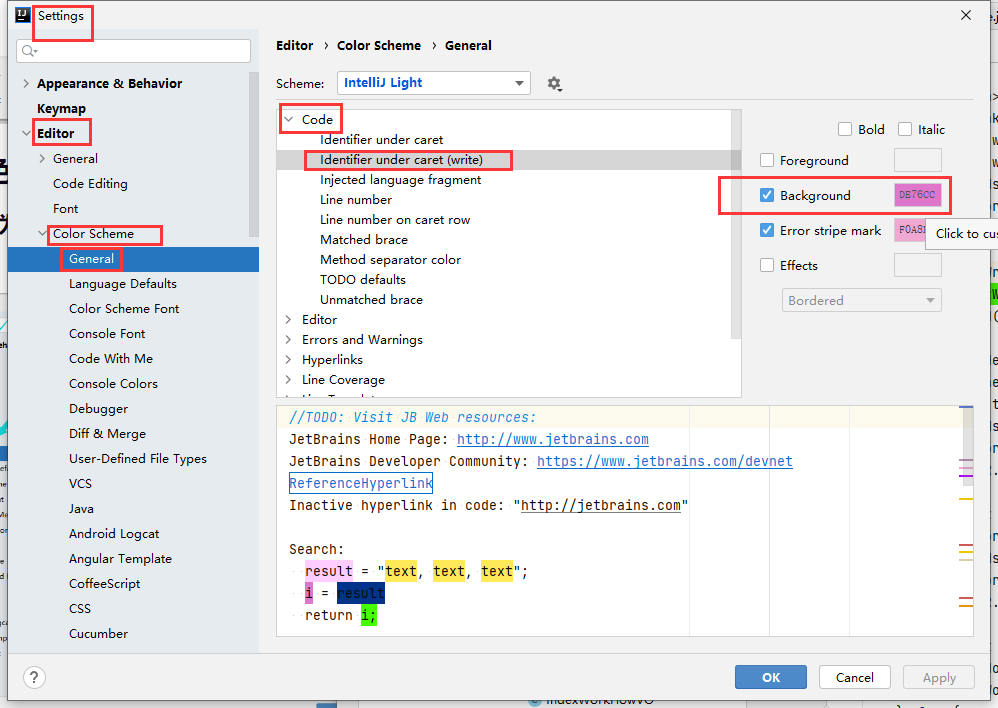Collapse the Editor section in sidebar
Viewport: 998px width, 708px height.
pyautogui.click(x=25, y=134)
